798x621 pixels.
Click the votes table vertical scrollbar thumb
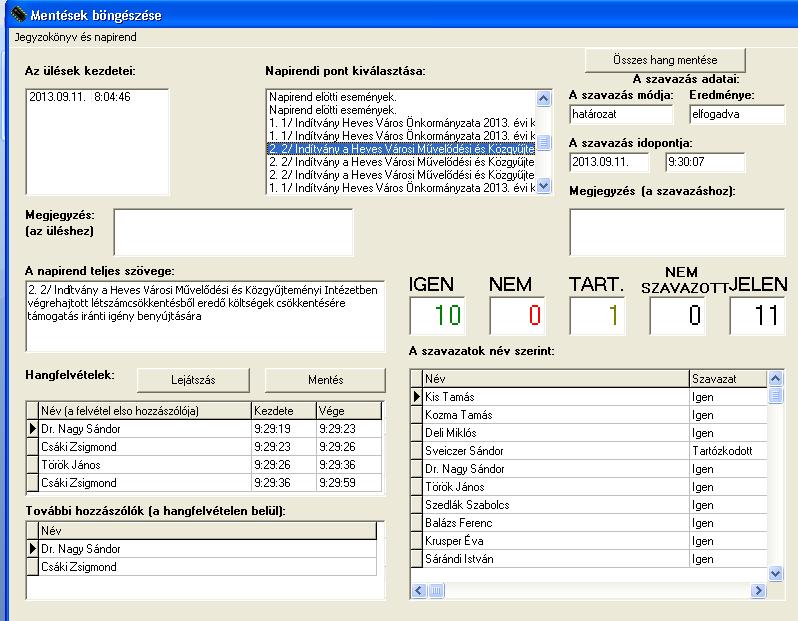pyautogui.click(x=775, y=396)
